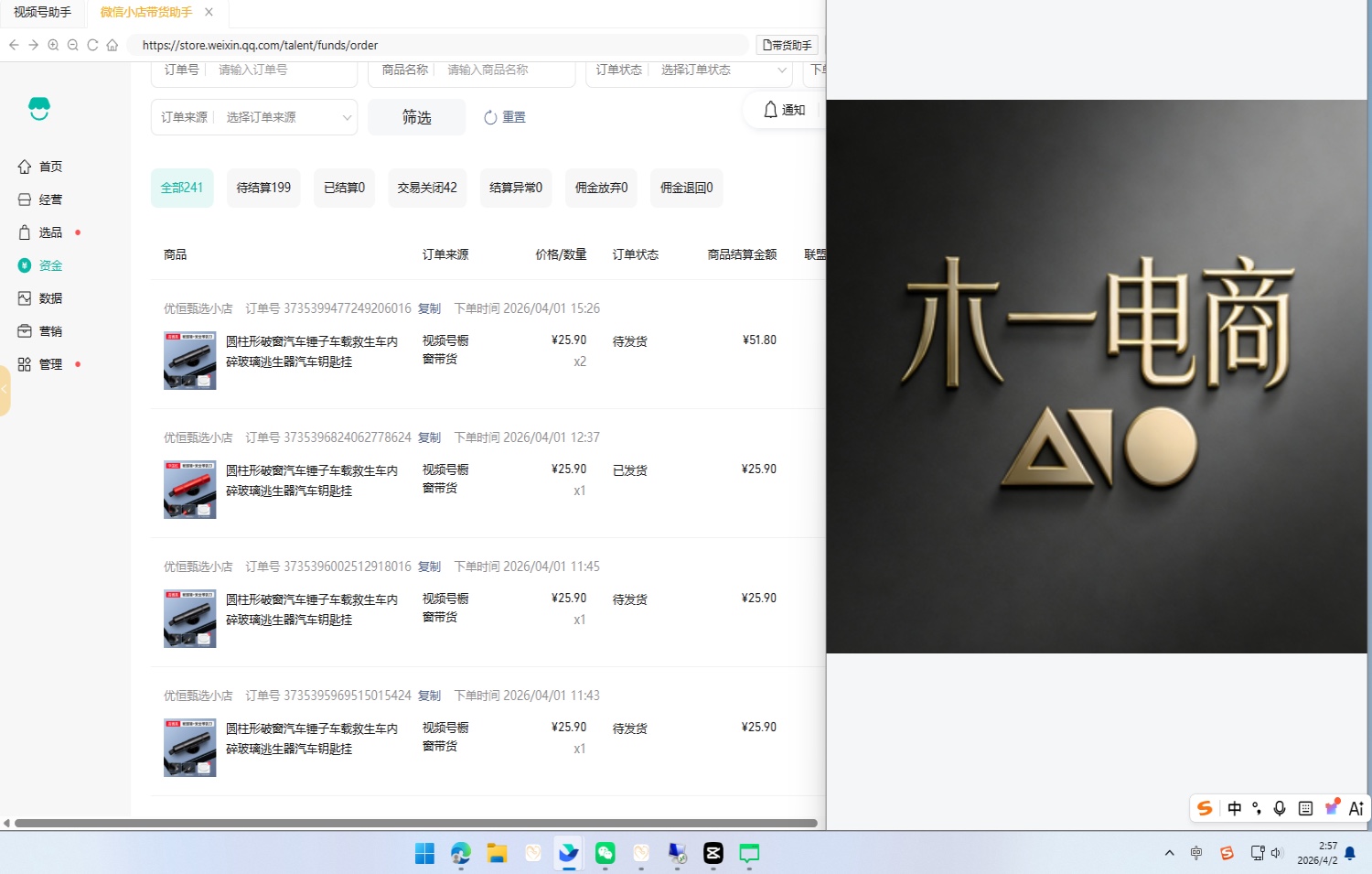1372x874 pixels.
Task: Reload the page with the refresh icon
Action: pos(92,44)
